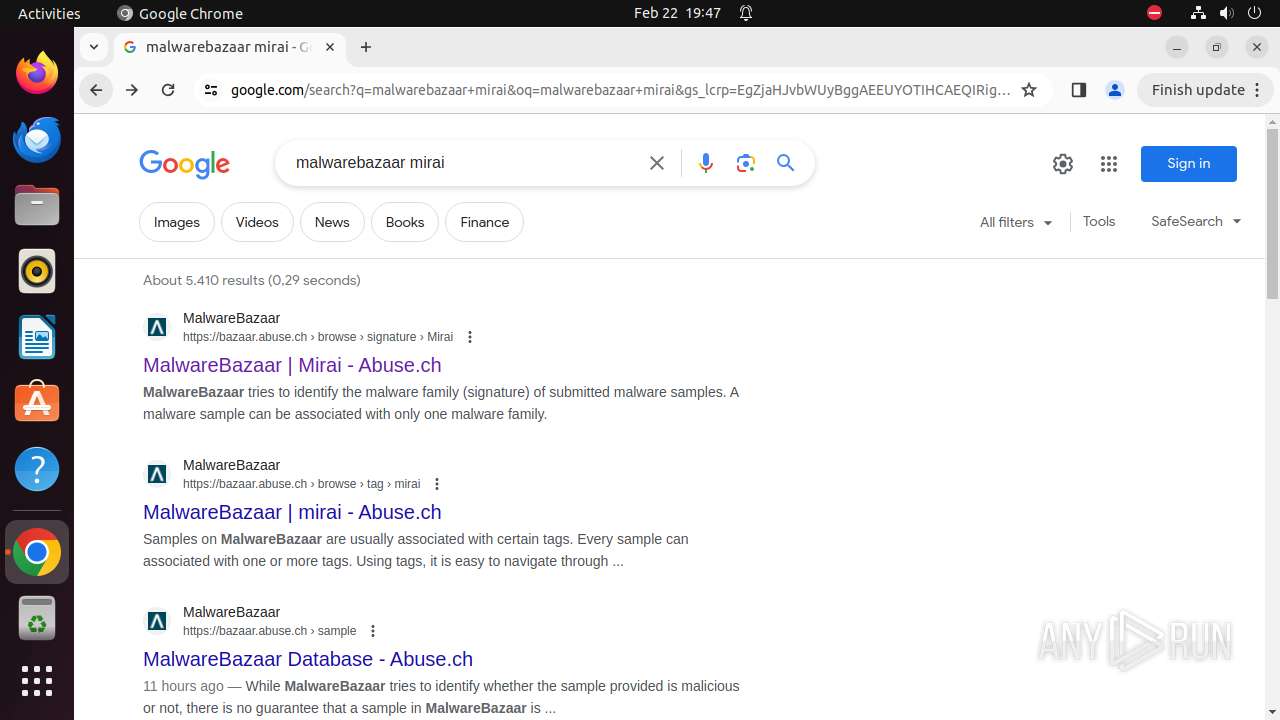Submit search with magnifier icon
The height and width of the screenshot is (720, 1280).
click(x=786, y=163)
